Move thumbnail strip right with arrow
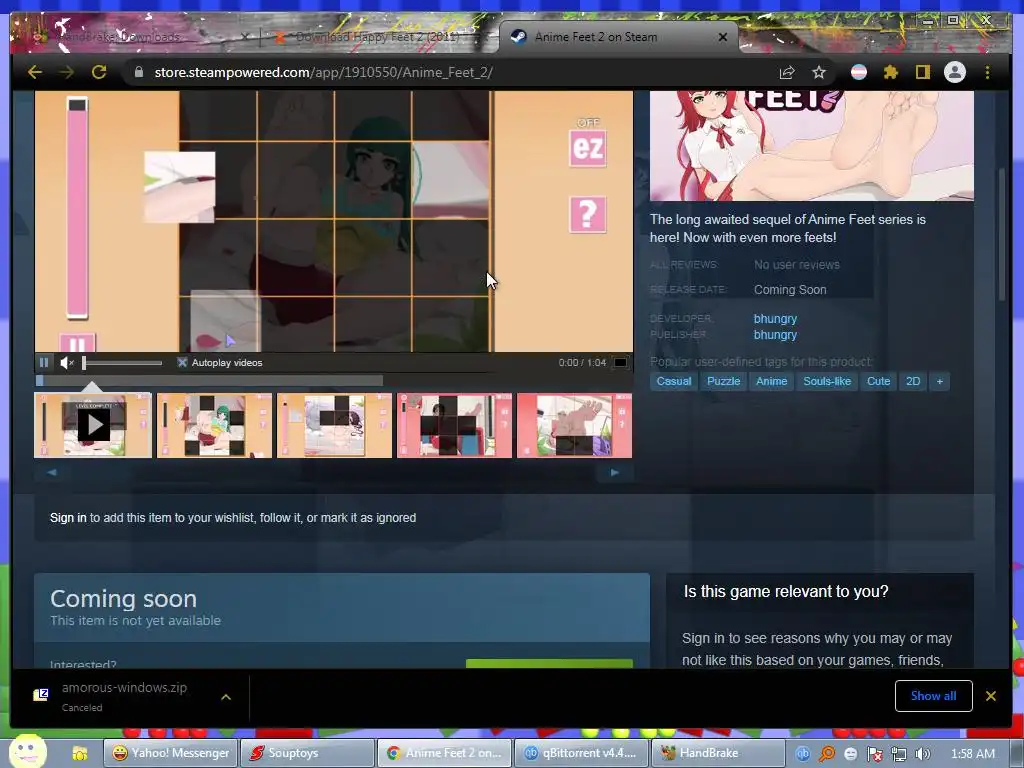 615,472
